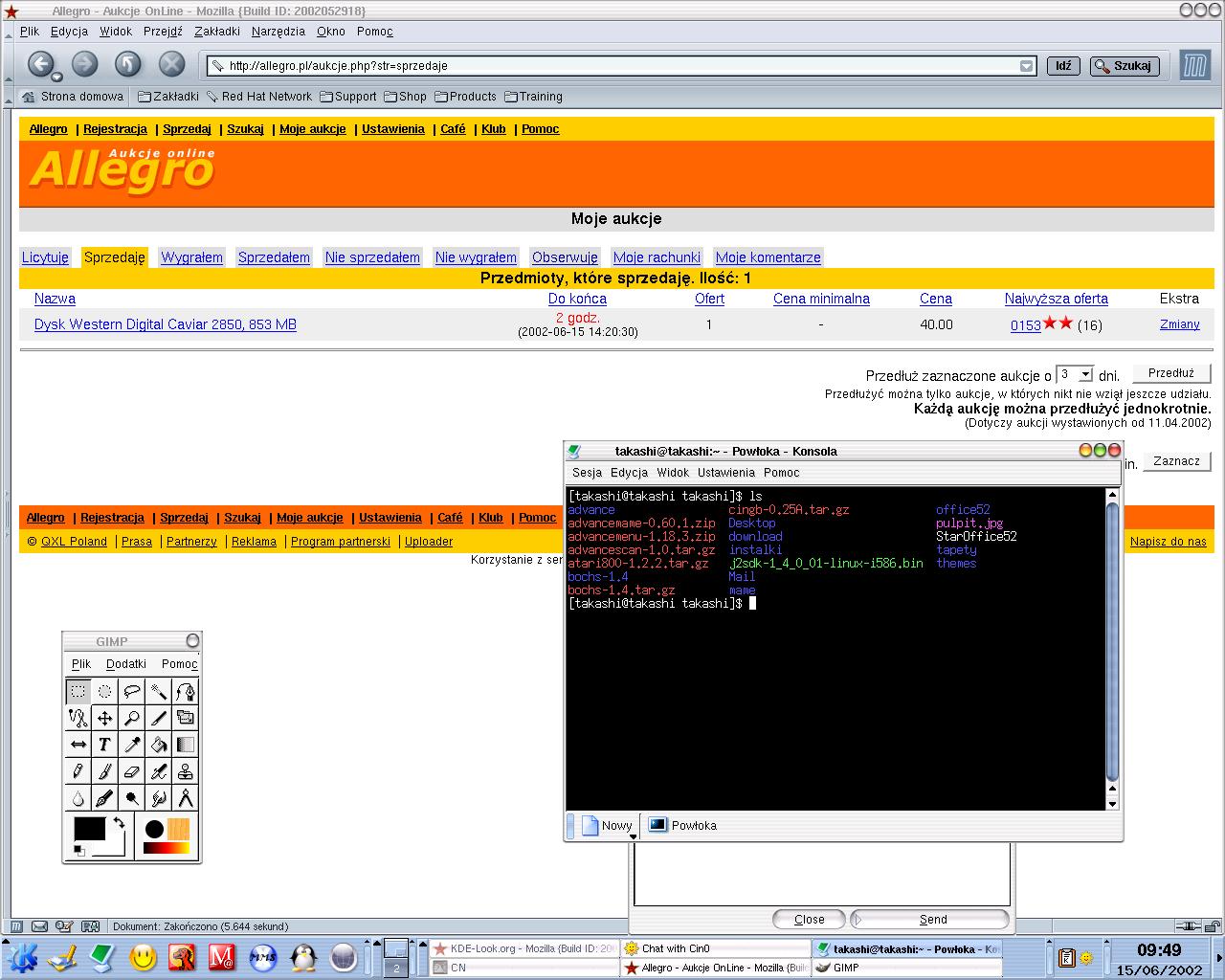Select GIMP pencil tool
Viewport: 1225px width, 980px height.
click(78, 771)
